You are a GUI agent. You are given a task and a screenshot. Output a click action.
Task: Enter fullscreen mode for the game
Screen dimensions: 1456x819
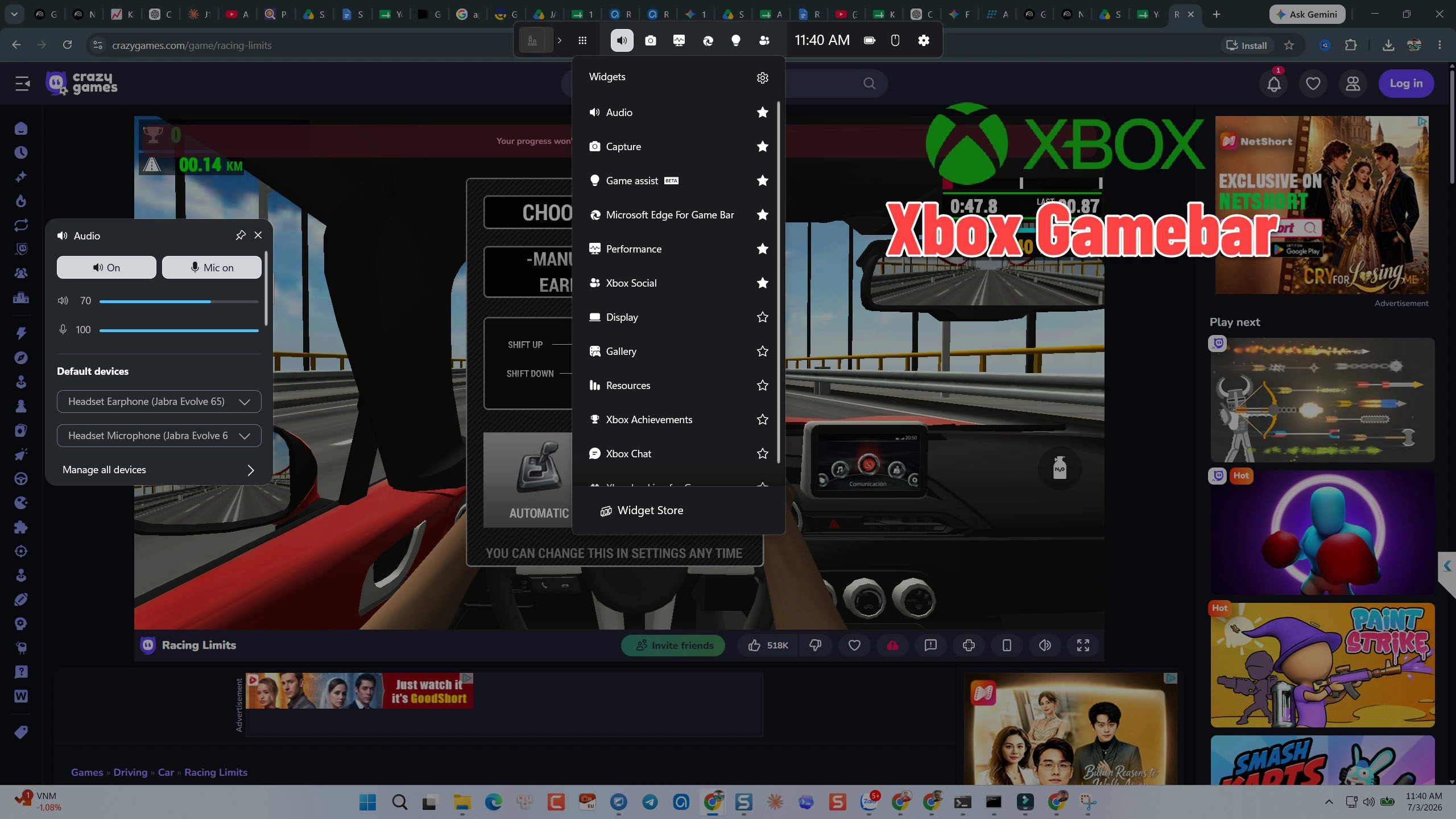click(x=1083, y=646)
